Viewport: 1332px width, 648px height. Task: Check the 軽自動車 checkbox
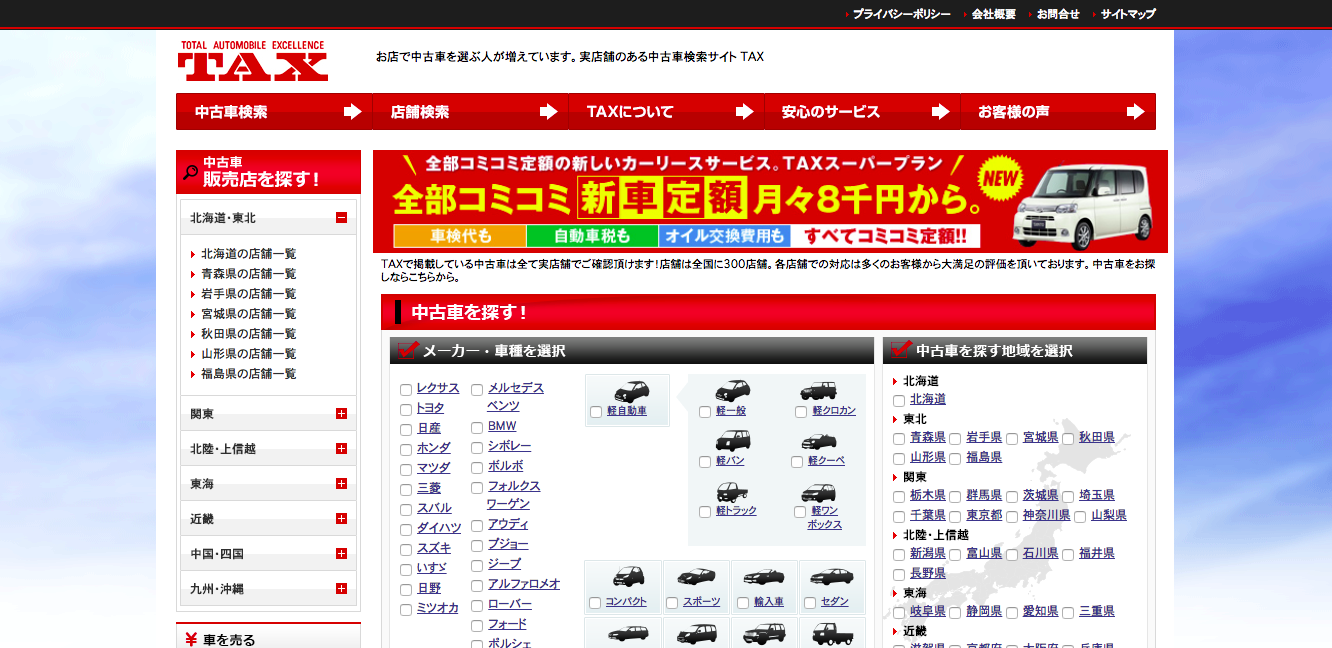(x=596, y=412)
